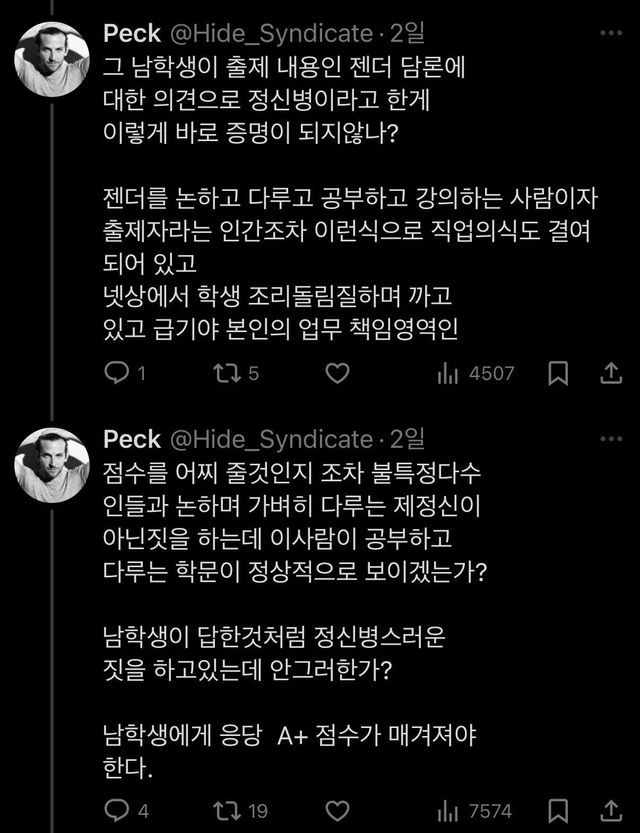Open more options on second tweet
The image size is (640, 833).
(x=609, y=439)
